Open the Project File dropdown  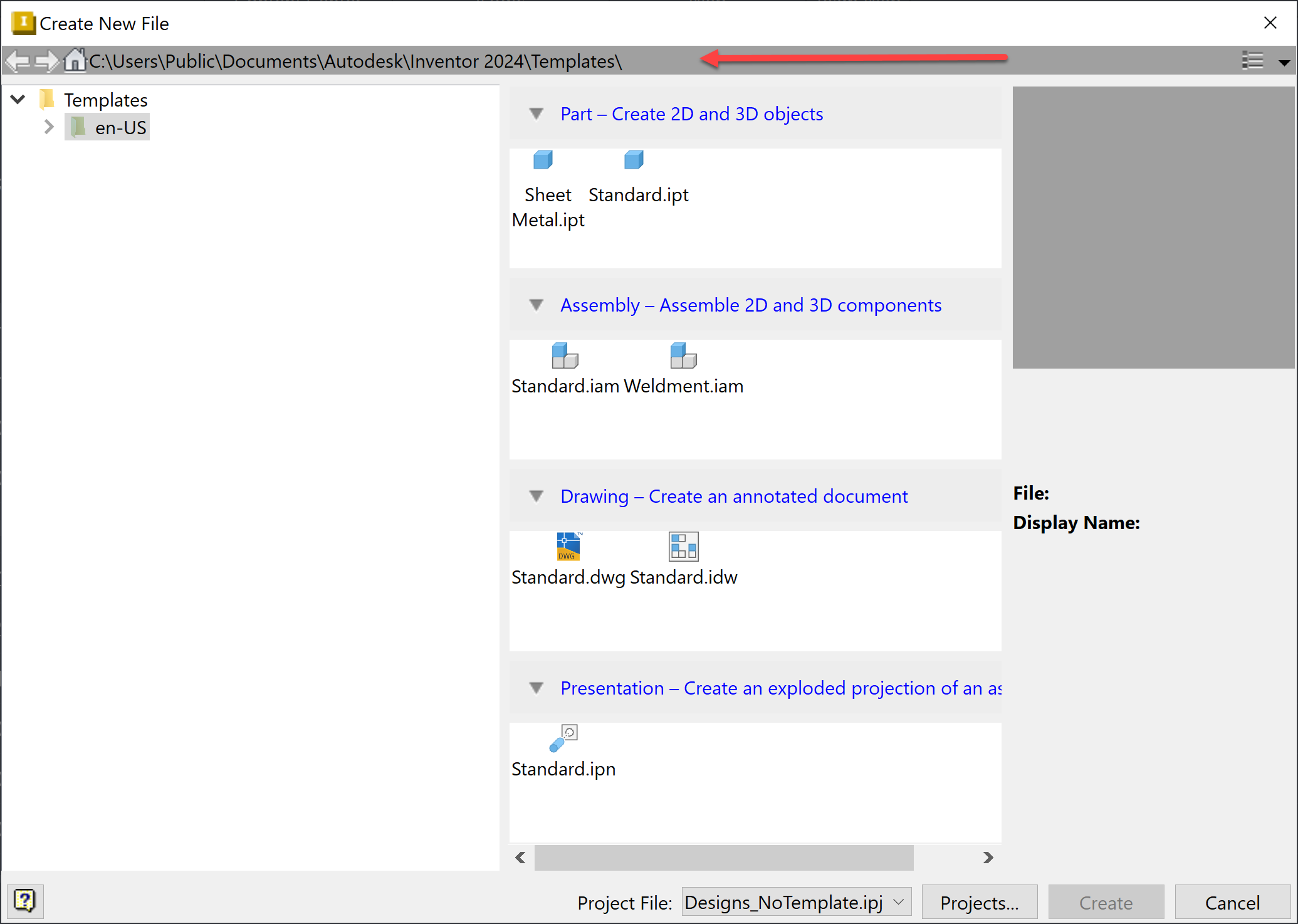coord(898,902)
